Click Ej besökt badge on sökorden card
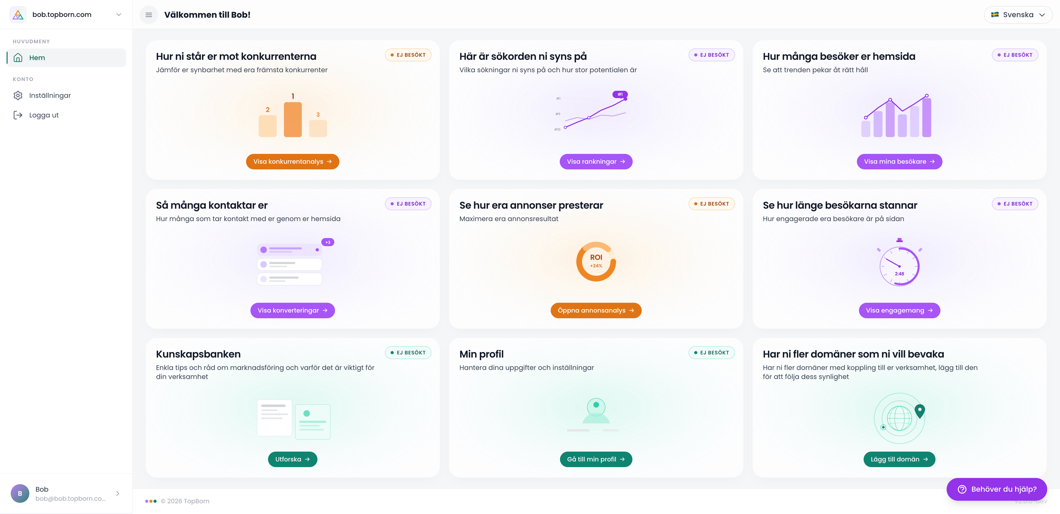The height and width of the screenshot is (514, 1060). [712, 55]
